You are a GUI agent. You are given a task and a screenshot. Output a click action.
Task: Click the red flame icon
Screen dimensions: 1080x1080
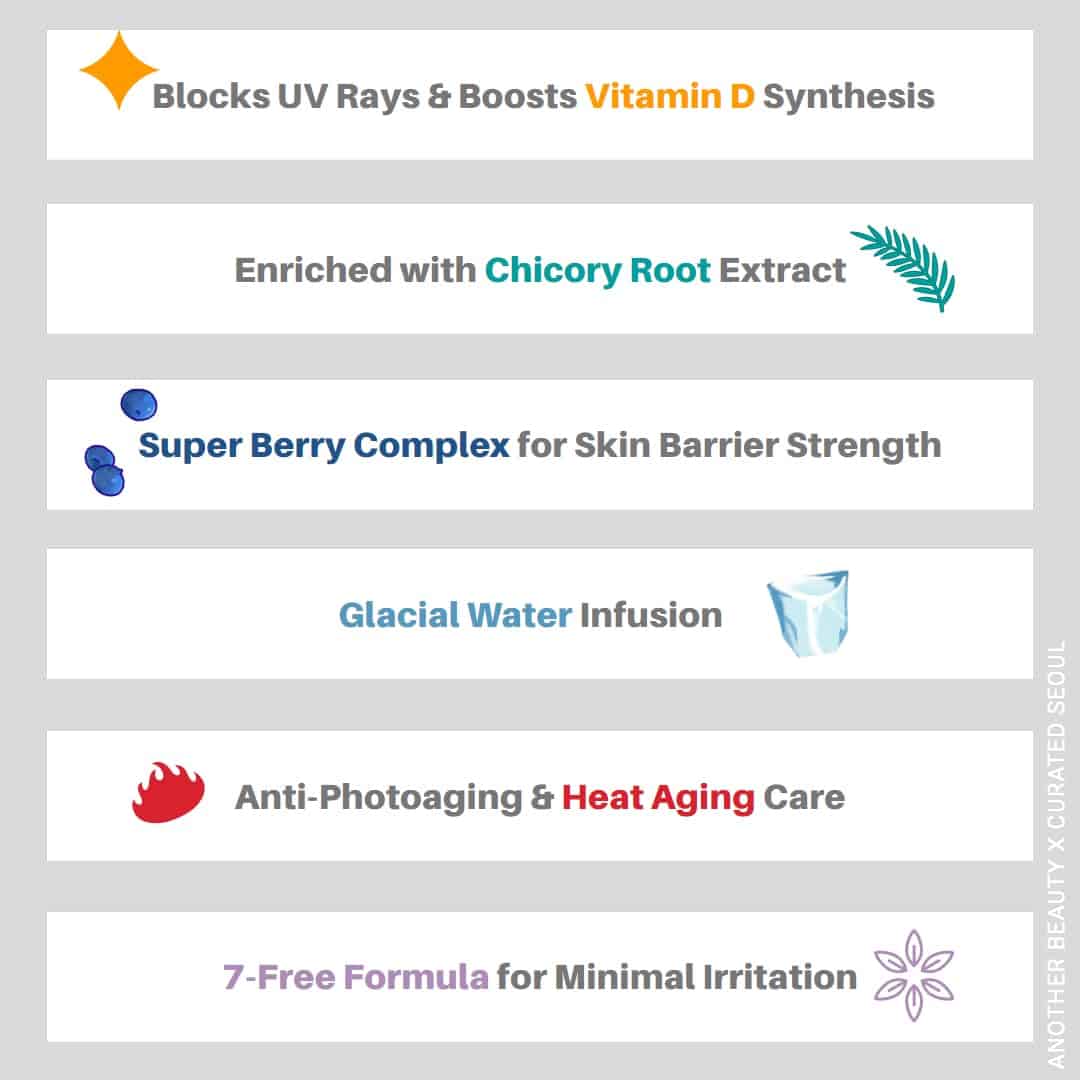pyautogui.click(x=168, y=792)
